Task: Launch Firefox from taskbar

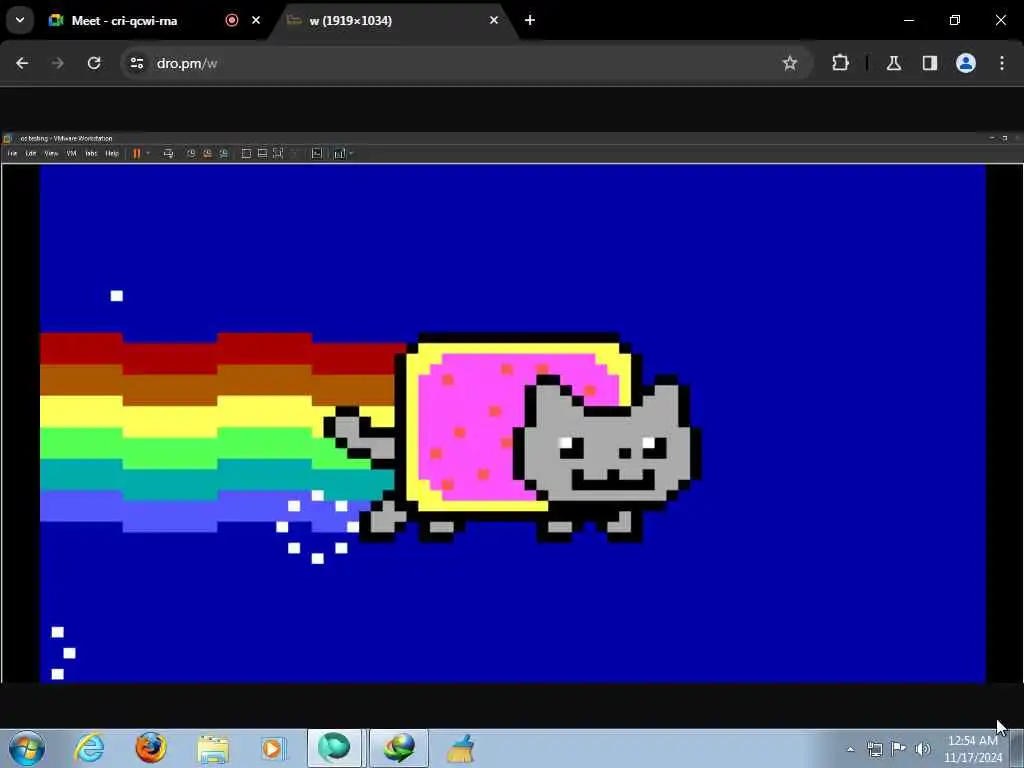Action: 151,748
